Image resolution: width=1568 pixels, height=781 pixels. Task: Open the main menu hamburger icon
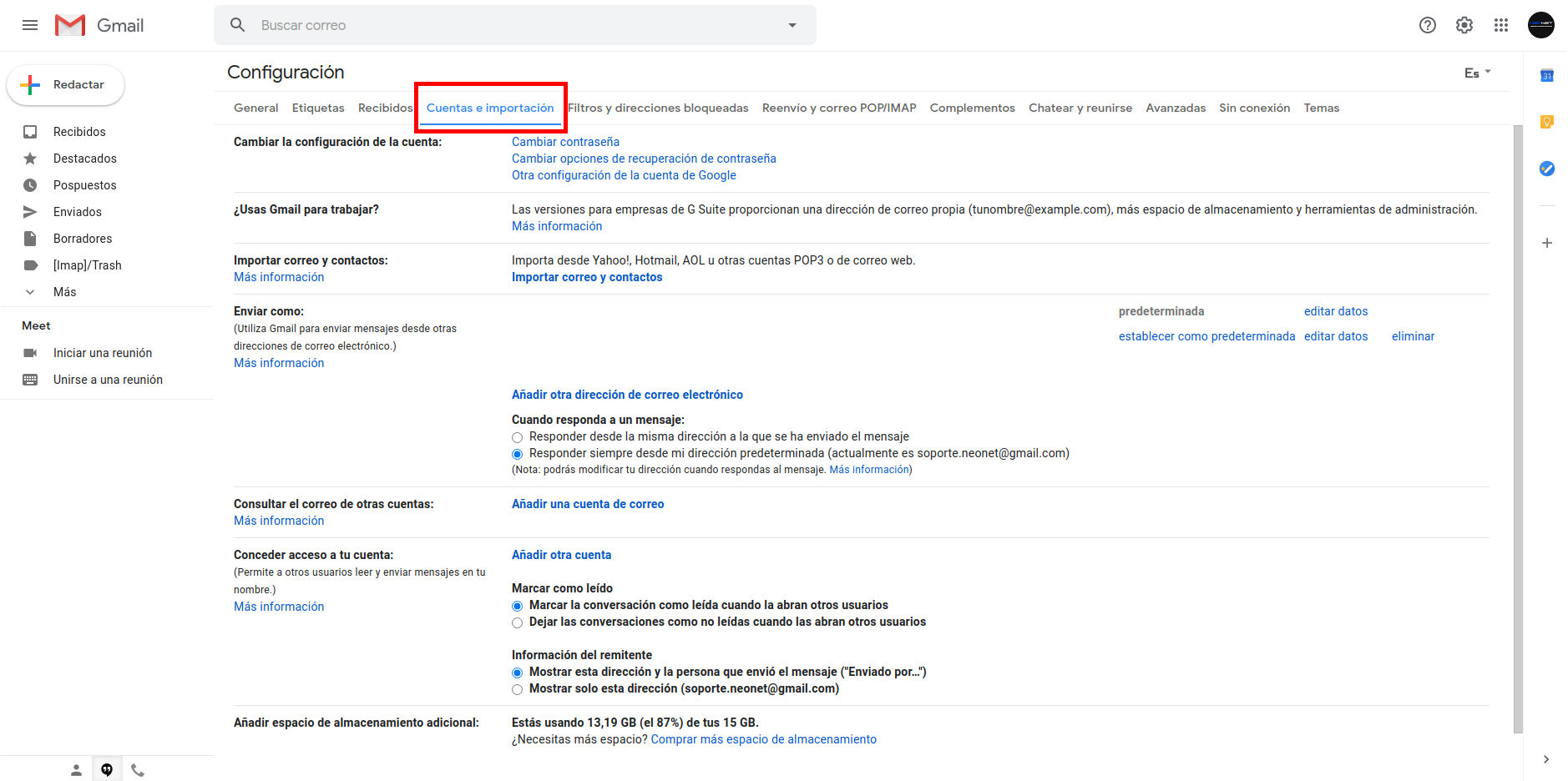(x=30, y=25)
